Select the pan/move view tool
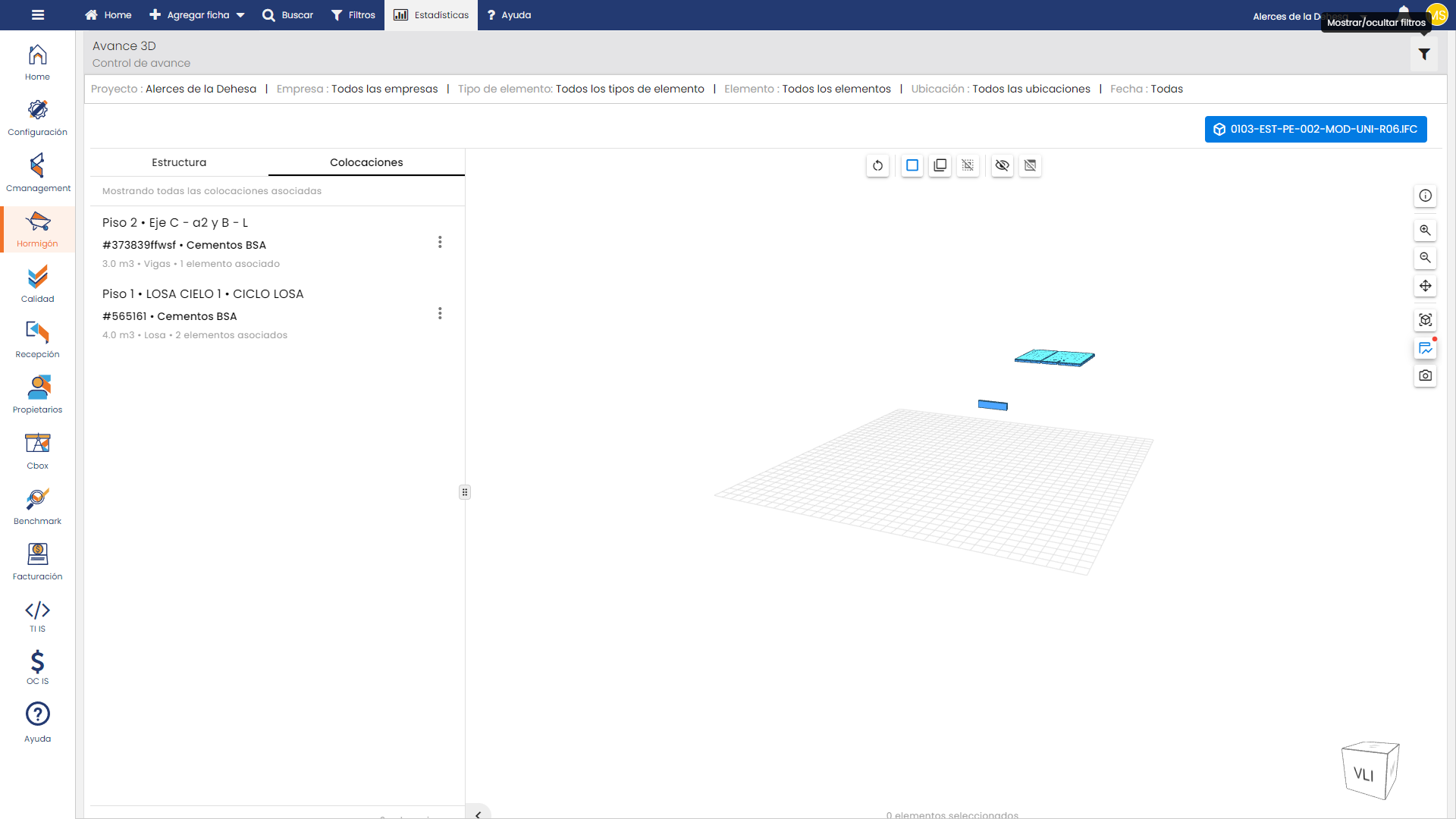Image resolution: width=1456 pixels, height=819 pixels. (1425, 286)
